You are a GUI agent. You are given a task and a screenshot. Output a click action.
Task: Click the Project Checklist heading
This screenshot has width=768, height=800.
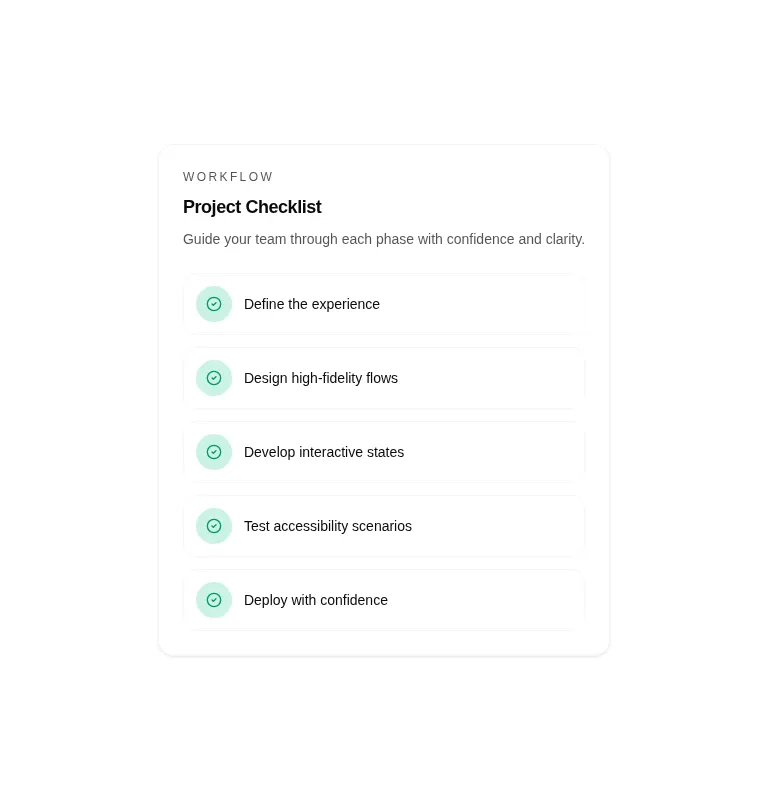tap(252, 207)
